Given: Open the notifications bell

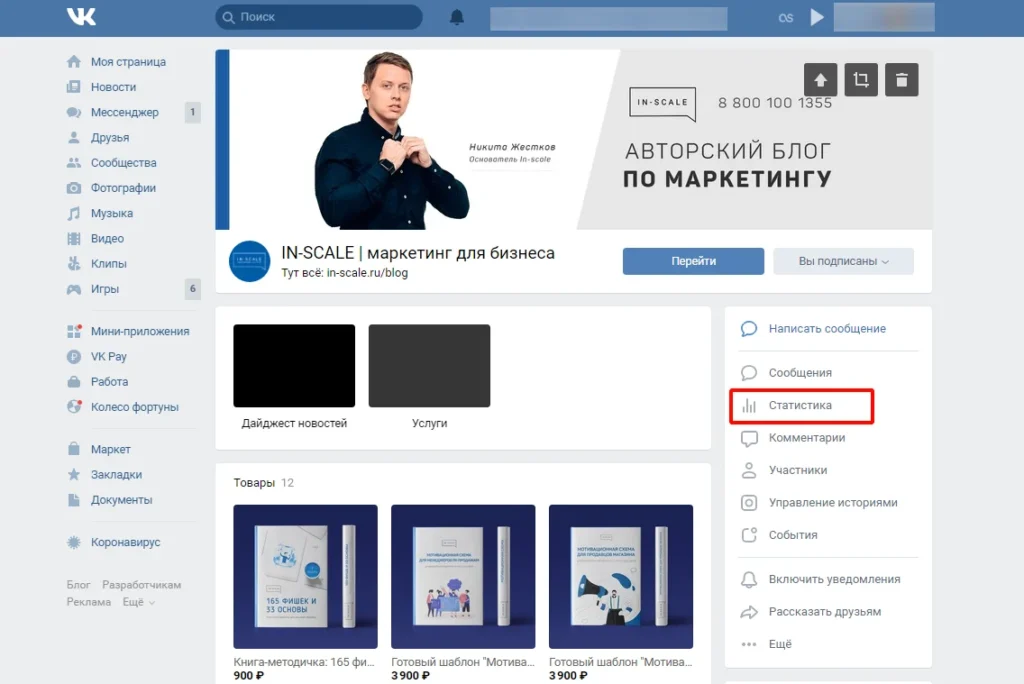Looking at the screenshot, I should 456,17.
